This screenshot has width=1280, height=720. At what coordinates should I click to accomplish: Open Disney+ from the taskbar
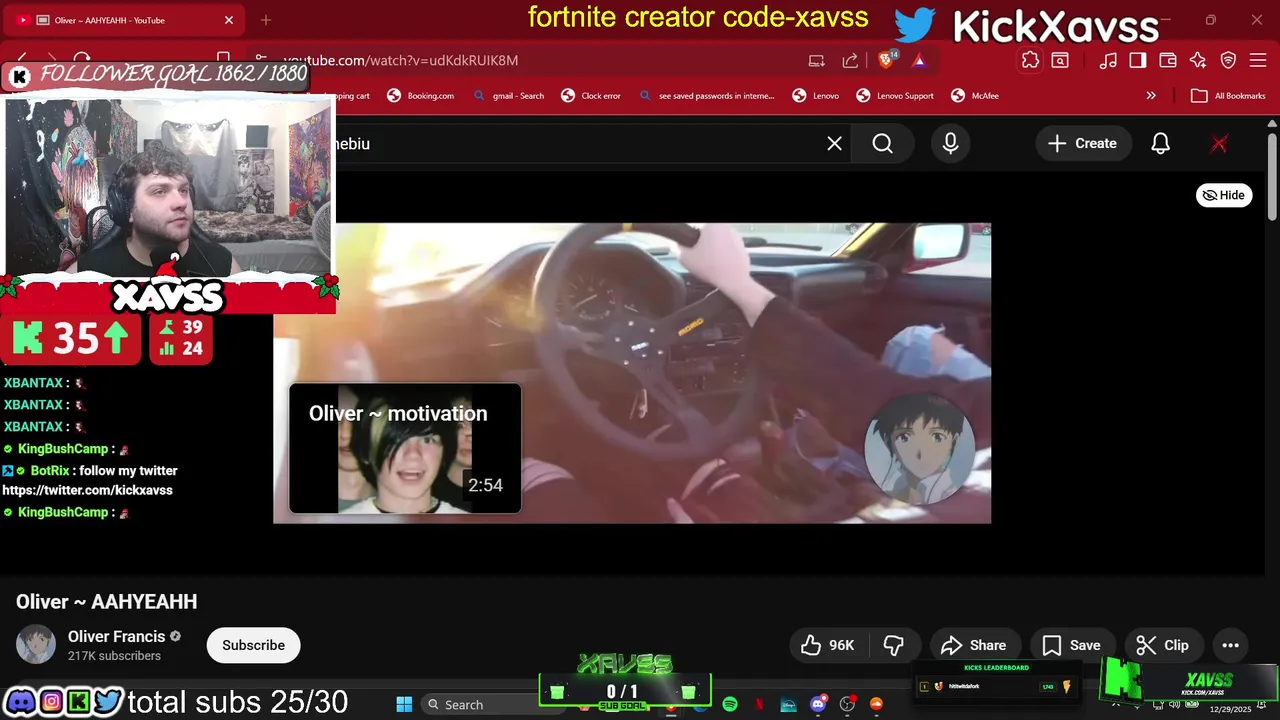point(789,704)
